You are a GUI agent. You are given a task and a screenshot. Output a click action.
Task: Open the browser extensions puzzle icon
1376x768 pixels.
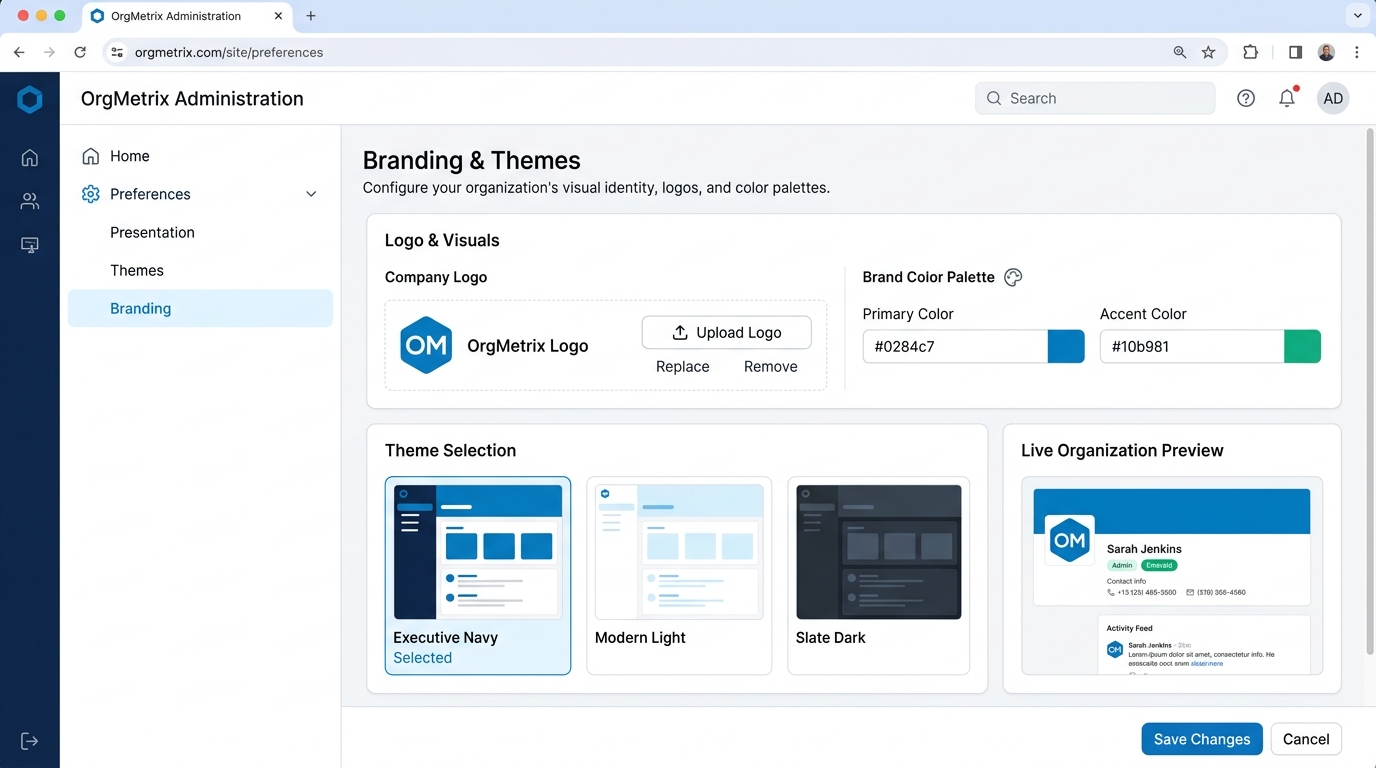[1251, 52]
